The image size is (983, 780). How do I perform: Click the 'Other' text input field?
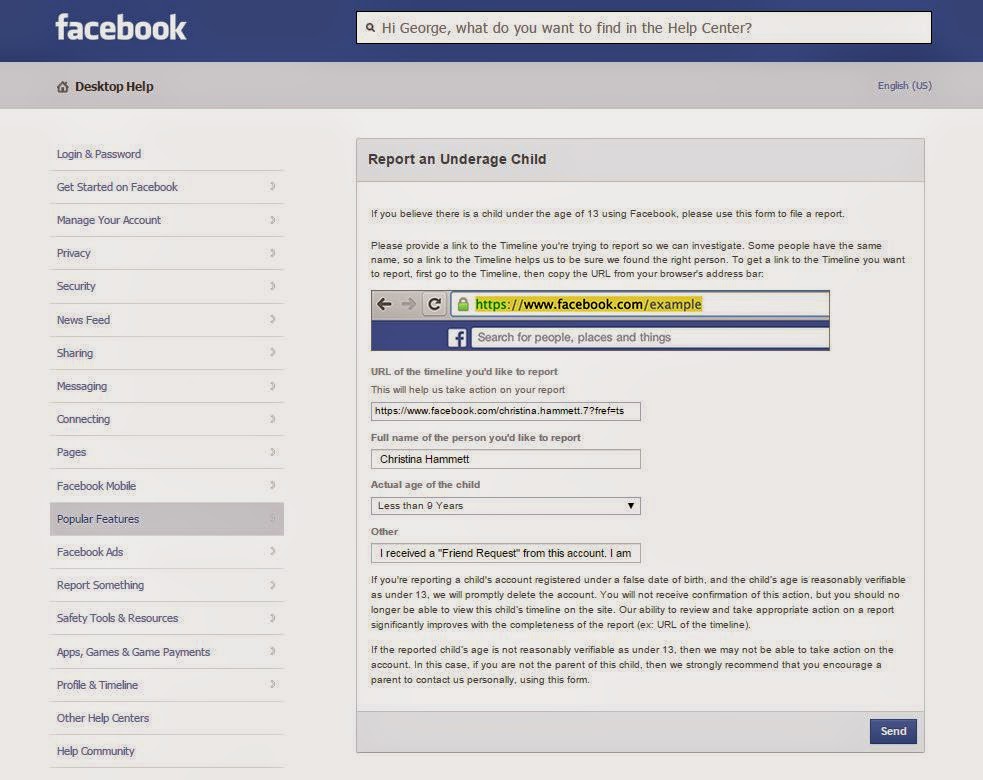[505, 553]
